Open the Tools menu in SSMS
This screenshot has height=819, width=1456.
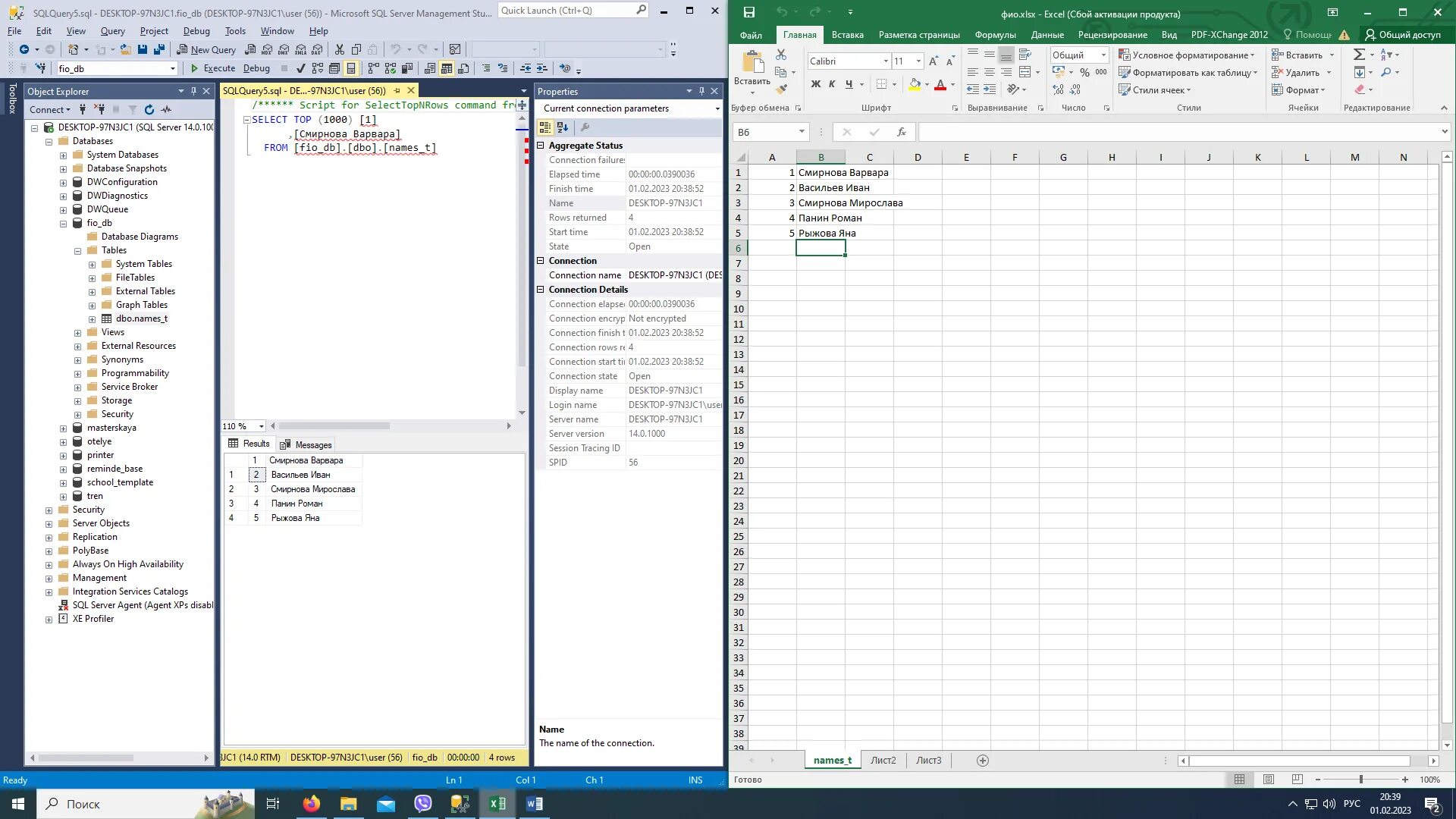pyautogui.click(x=235, y=31)
